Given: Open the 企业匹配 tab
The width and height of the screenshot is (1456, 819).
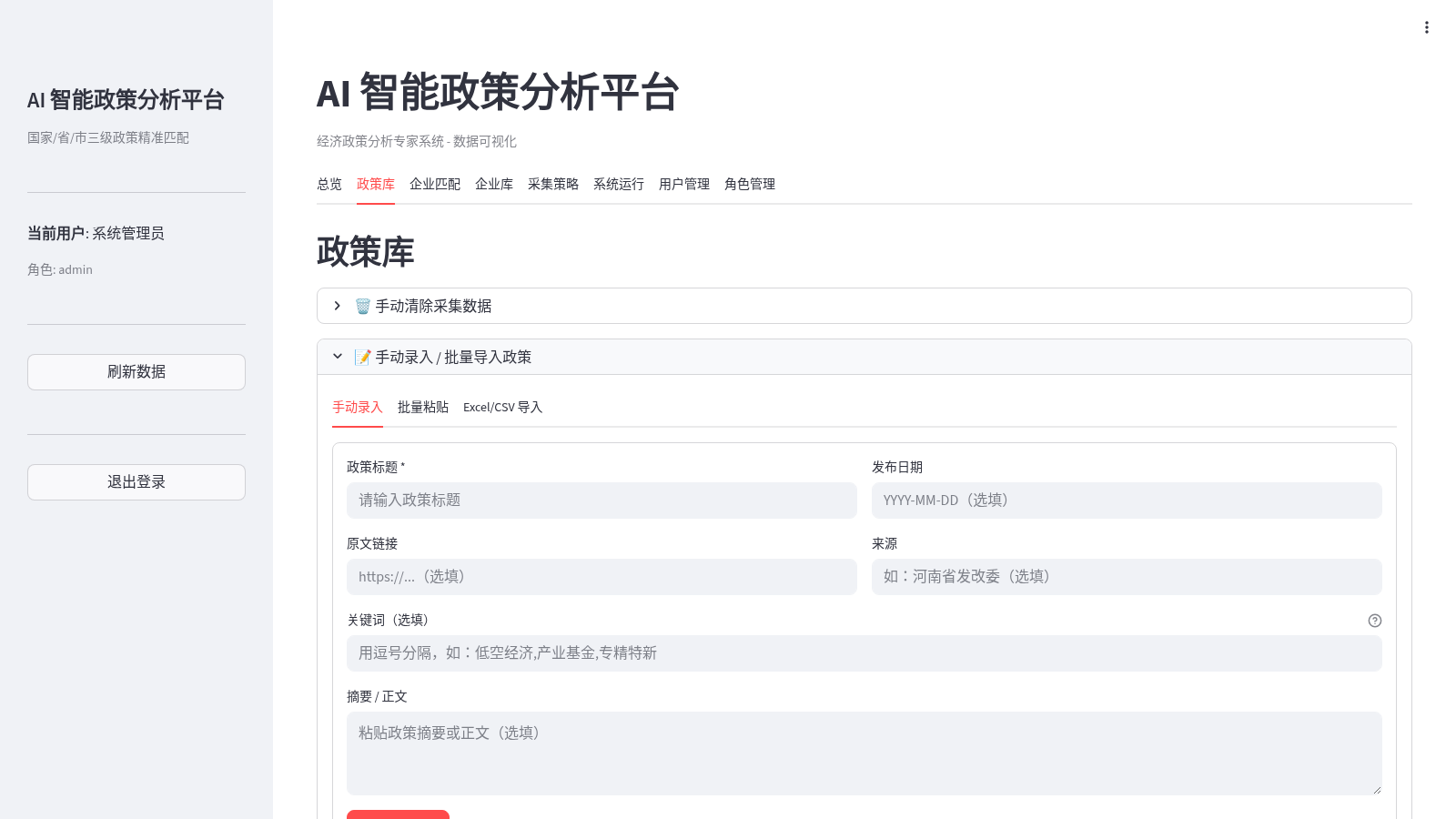Looking at the screenshot, I should click(435, 184).
